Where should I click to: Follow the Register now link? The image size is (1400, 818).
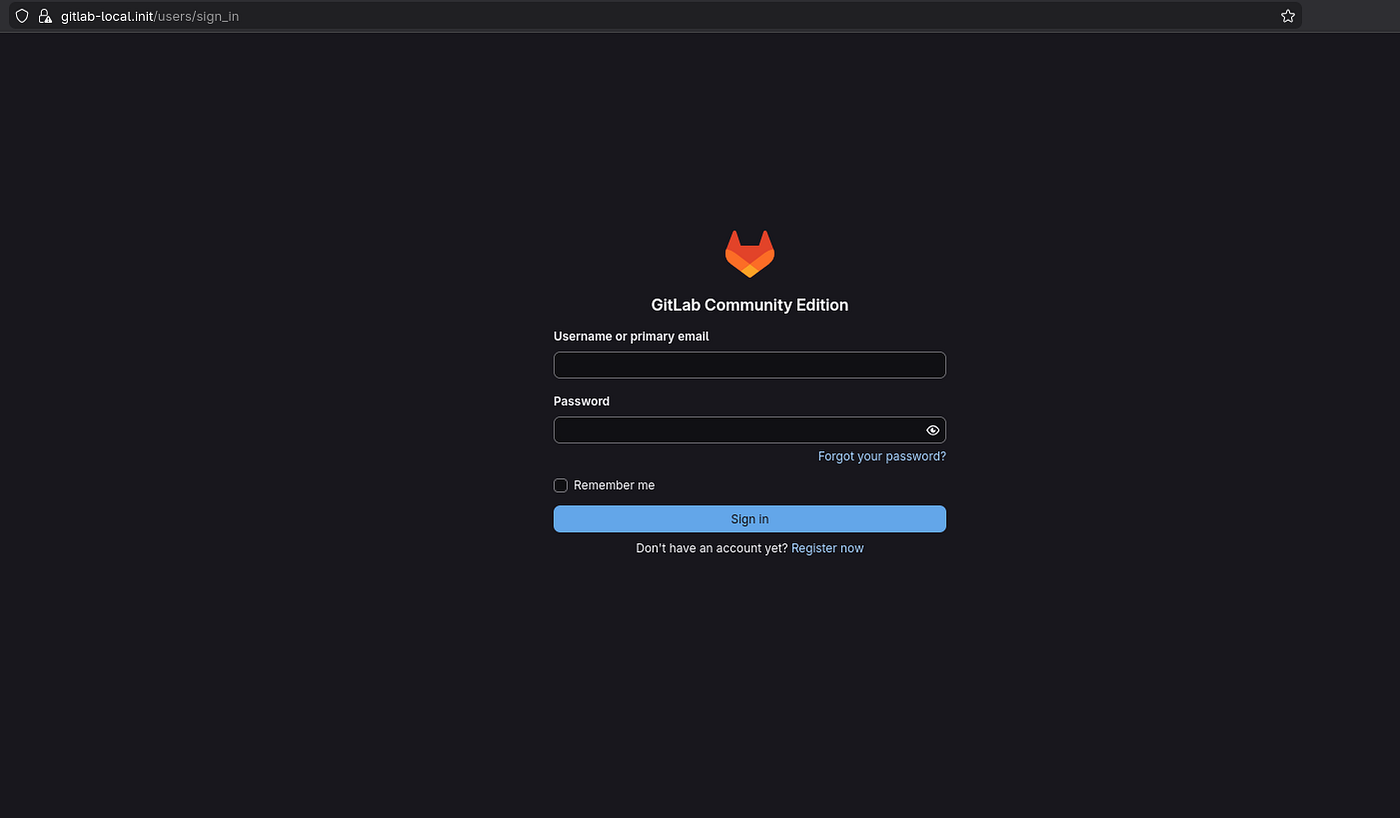coord(827,548)
